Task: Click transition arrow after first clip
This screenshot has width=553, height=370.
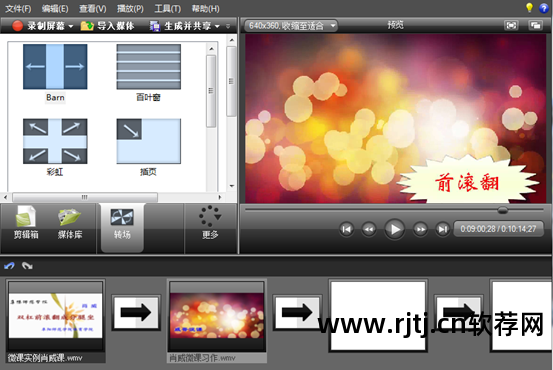Action: click(x=136, y=313)
